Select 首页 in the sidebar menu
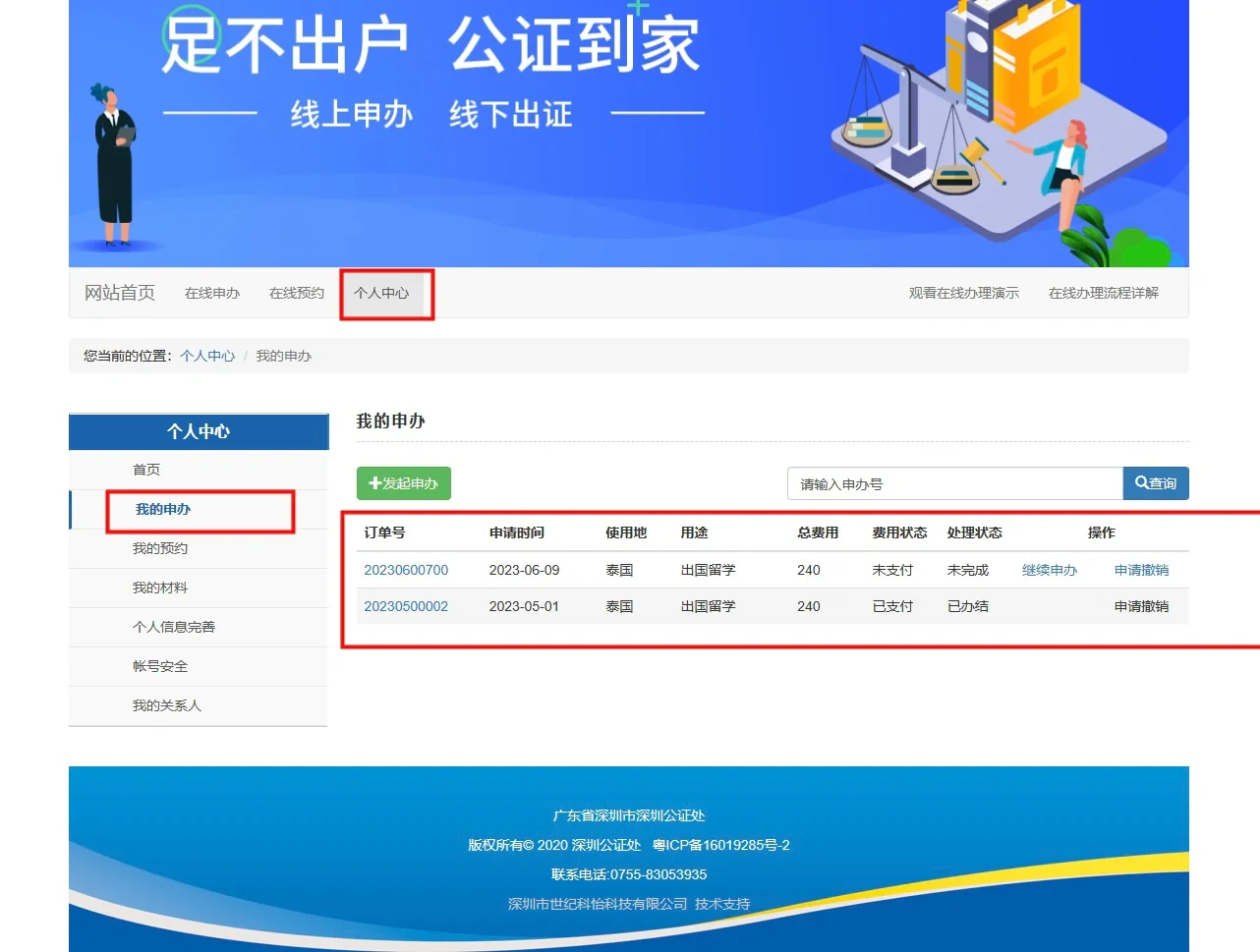The image size is (1260, 952). coord(146,470)
